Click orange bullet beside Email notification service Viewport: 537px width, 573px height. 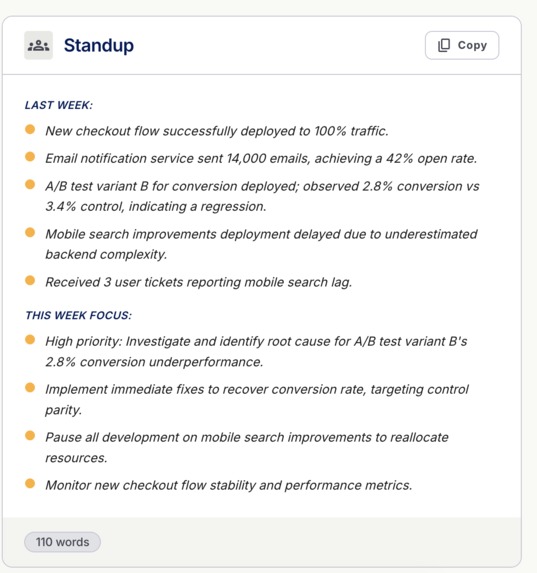point(30,156)
